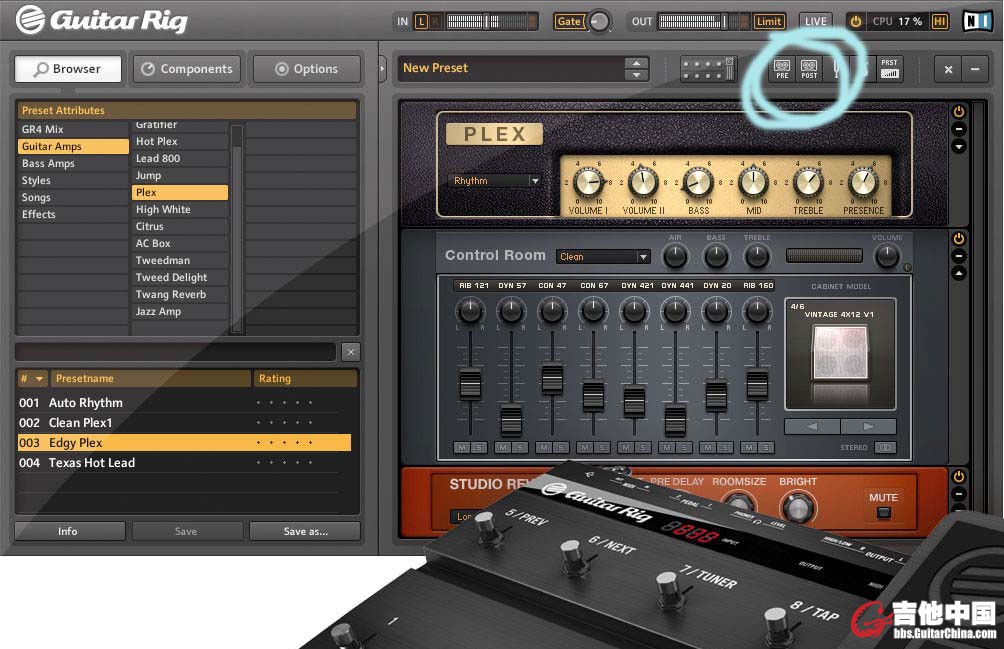This screenshot has width=1004, height=649.
Task: Click the preset search input field
Action: pyautogui.click(x=175, y=351)
